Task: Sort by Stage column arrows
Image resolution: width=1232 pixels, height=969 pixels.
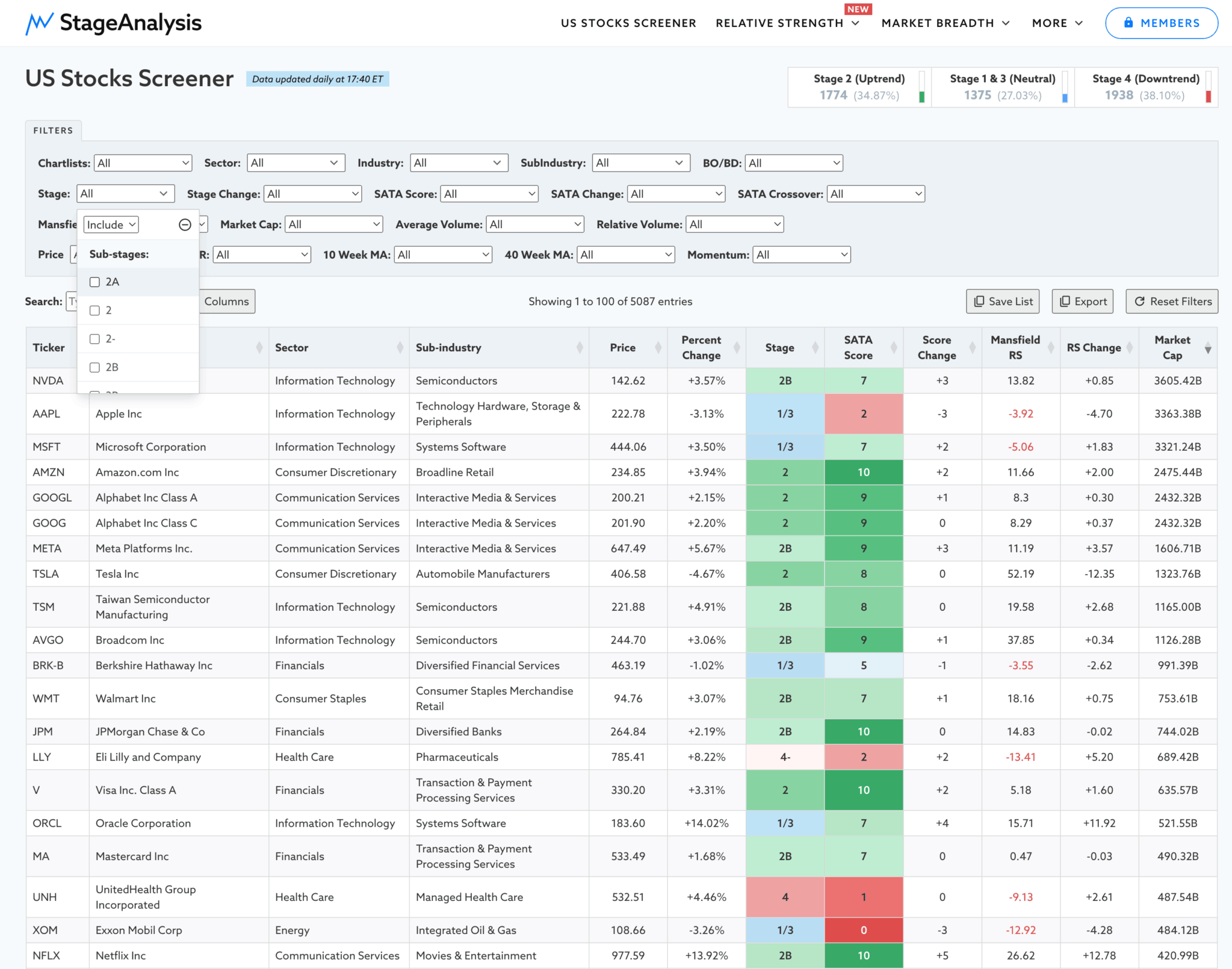Action: click(815, 347)
